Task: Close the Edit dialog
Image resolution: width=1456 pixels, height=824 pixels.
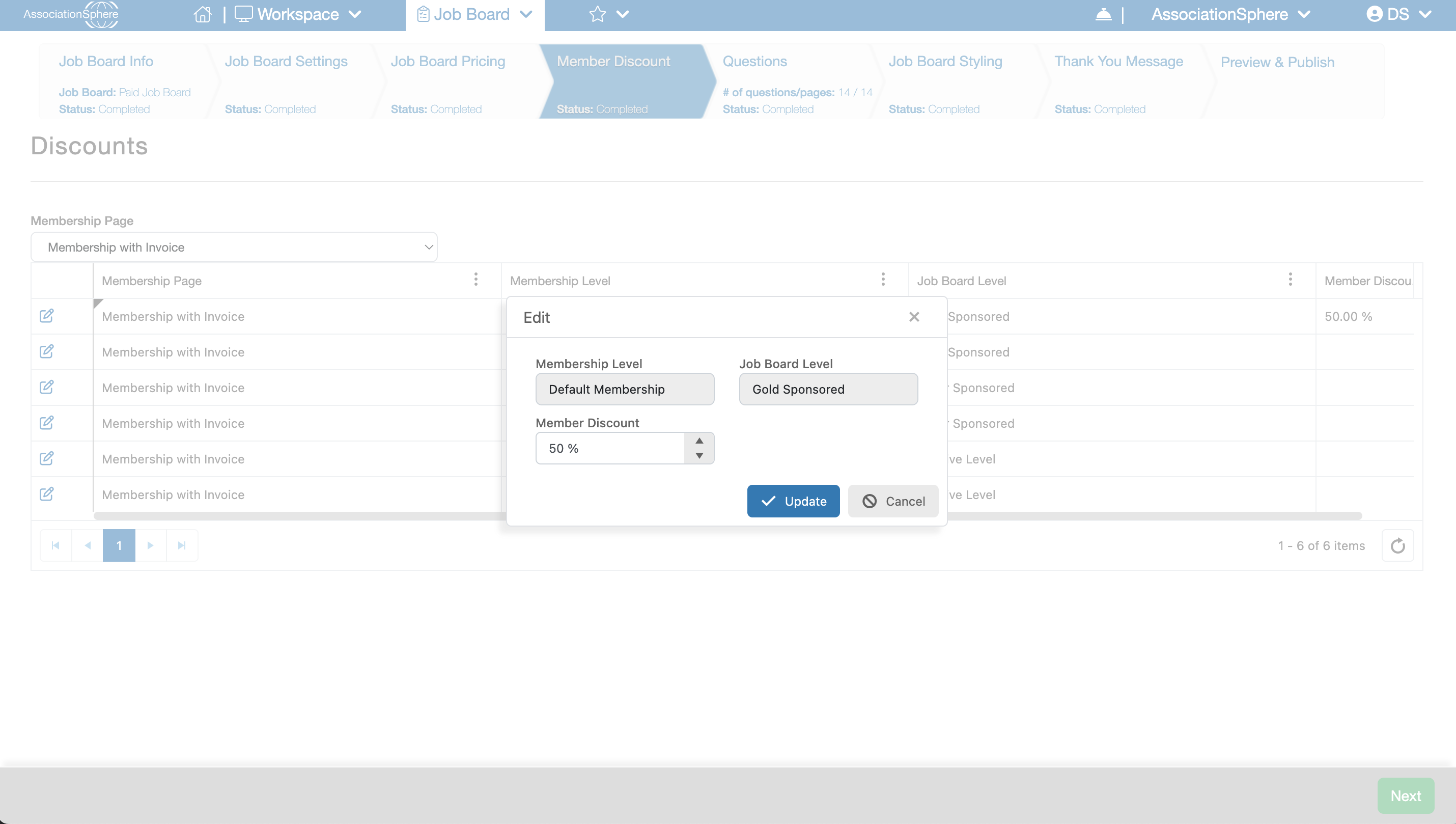Action: tap(914, 317)
